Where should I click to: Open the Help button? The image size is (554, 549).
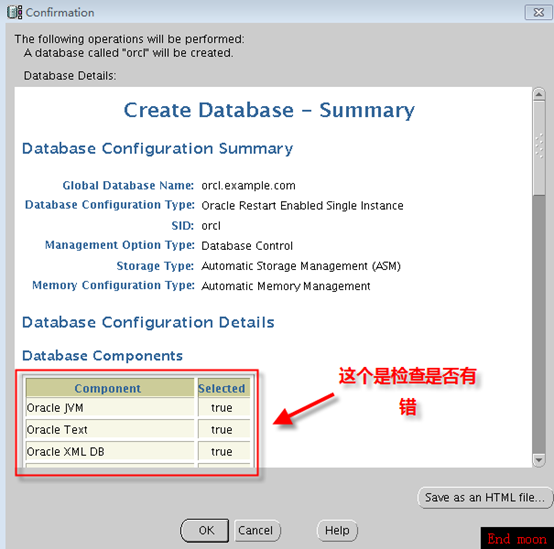(x=337, y=530)
